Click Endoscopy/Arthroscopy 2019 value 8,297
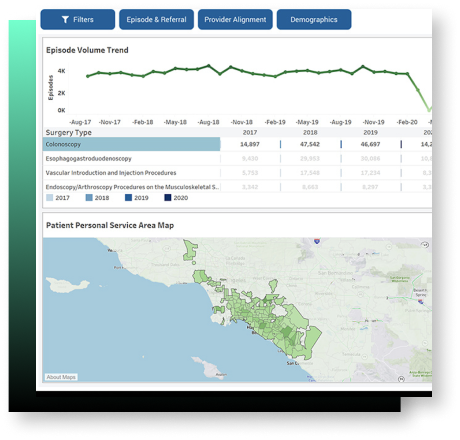The width and height of the screenshot is (460, 440). click(370, 187)
